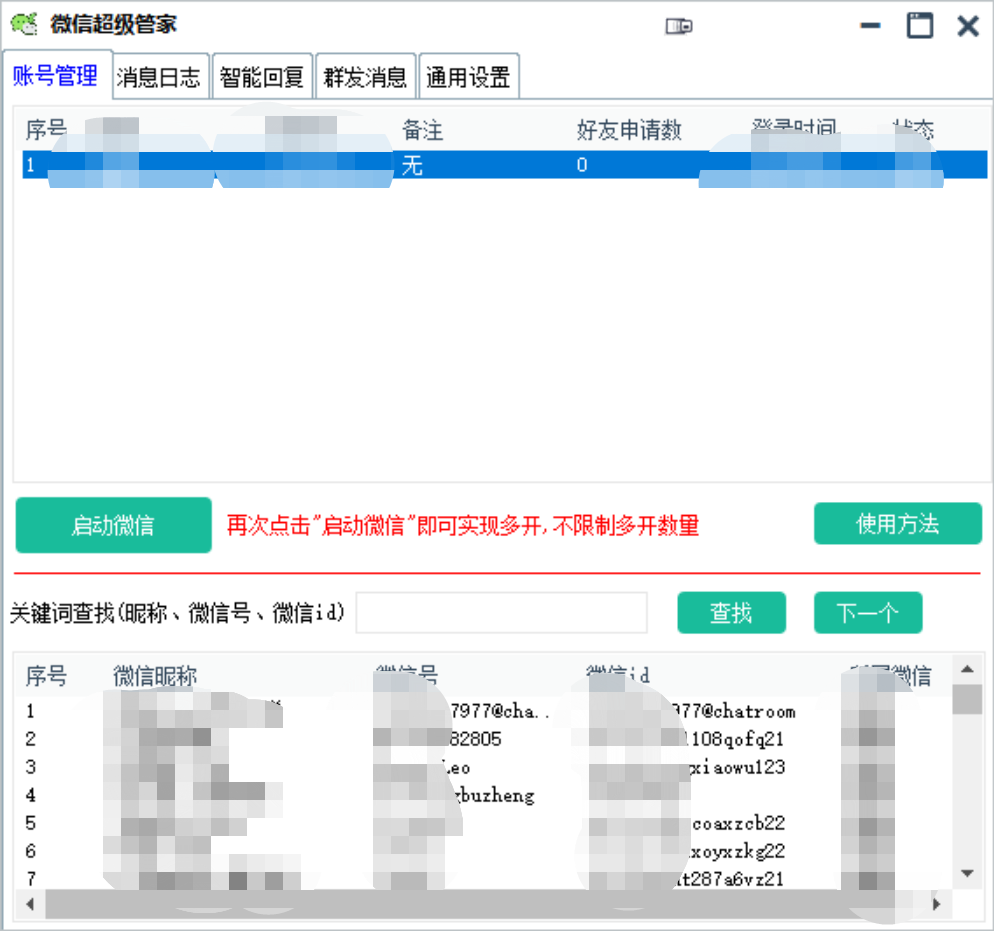Click the 好友申请数 column header

(629, 131)
